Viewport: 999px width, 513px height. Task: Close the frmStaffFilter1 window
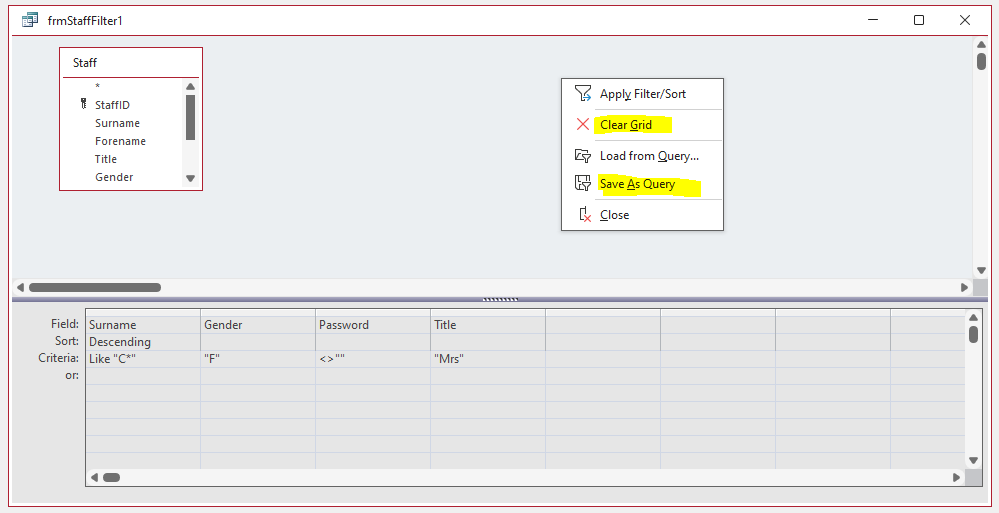click(965, 20)
